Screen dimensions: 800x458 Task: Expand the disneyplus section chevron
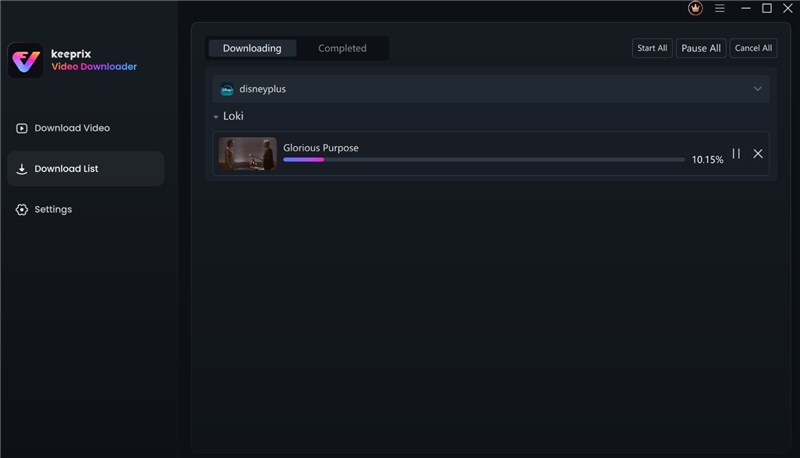pyautogui.click(x=757, y=89)
